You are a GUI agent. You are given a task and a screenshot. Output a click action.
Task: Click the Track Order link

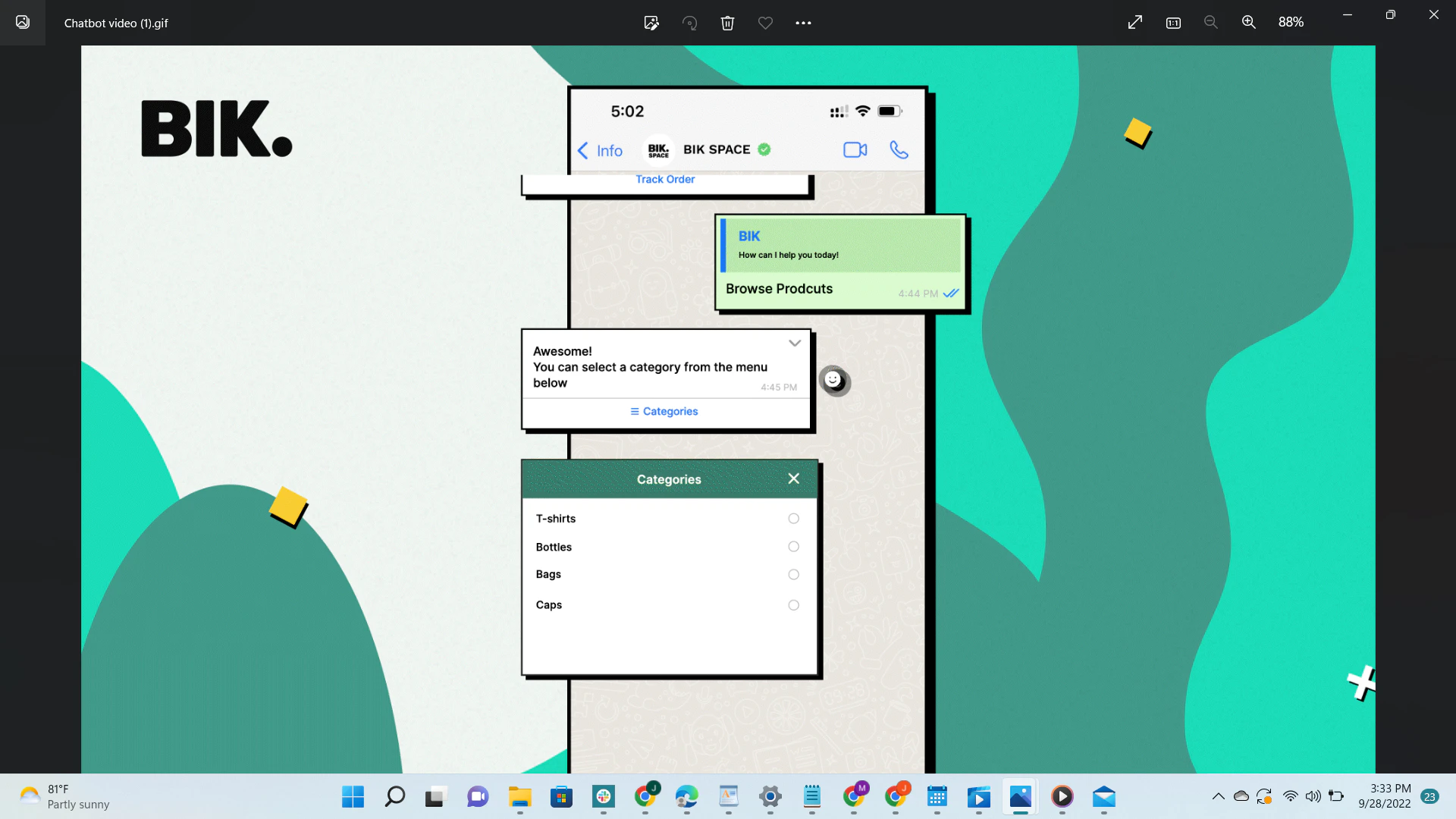coord(665,179)
